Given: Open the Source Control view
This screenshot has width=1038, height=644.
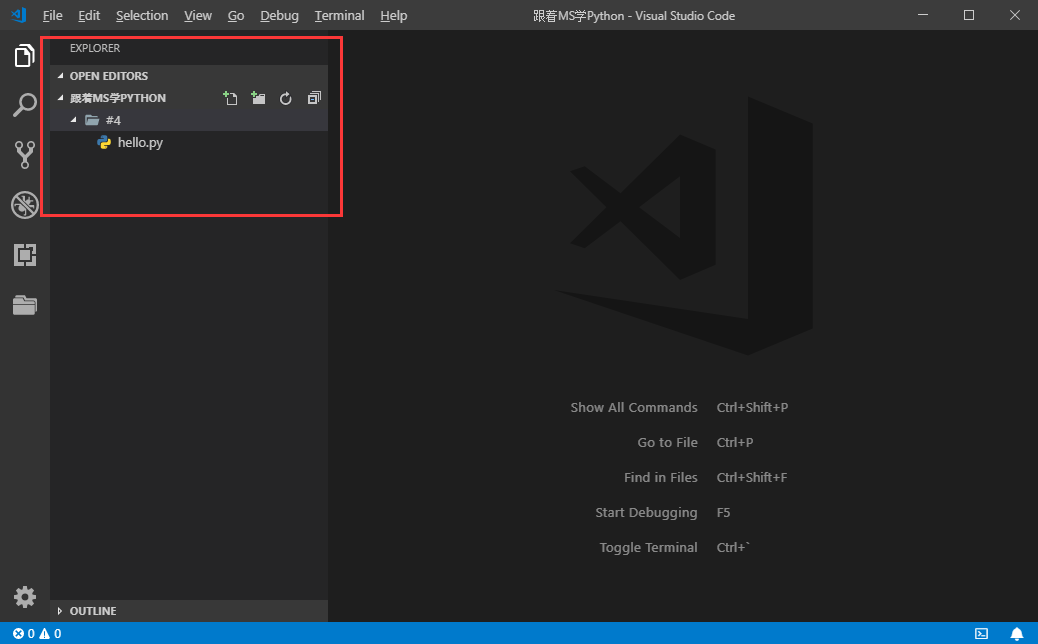Looking at the screenshot, I should pos(24,155).
